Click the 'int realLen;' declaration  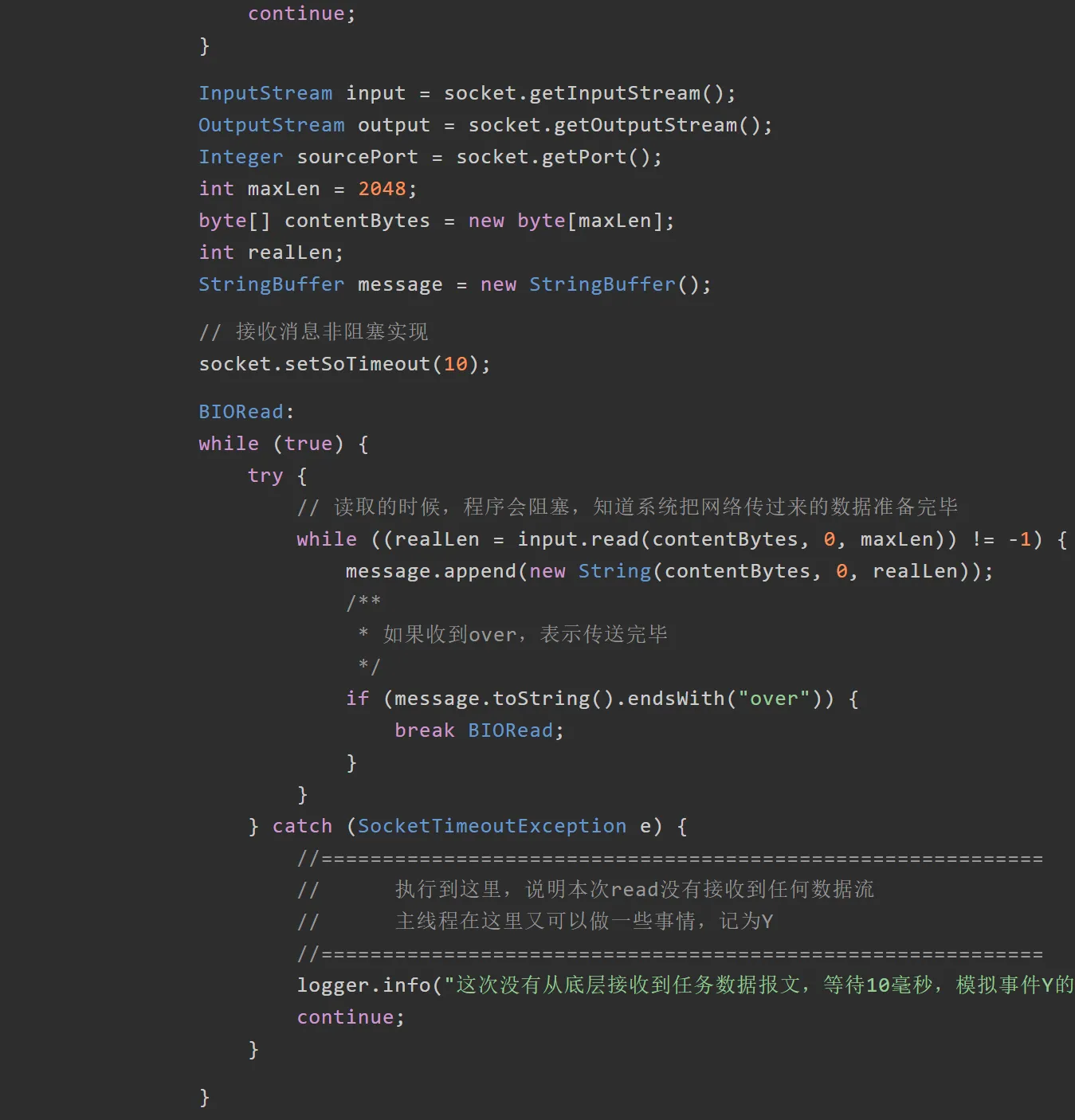[271, 253]
